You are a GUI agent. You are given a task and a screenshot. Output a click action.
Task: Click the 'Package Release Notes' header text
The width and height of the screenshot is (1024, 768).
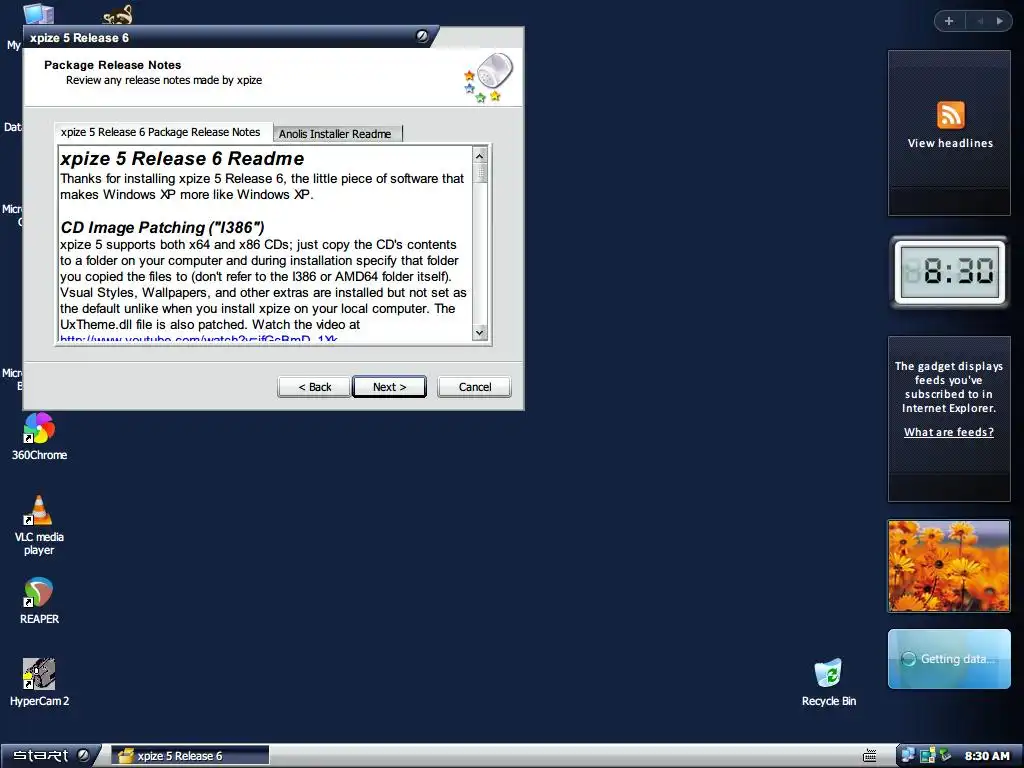pyautogui.click(x=112, y=65)
